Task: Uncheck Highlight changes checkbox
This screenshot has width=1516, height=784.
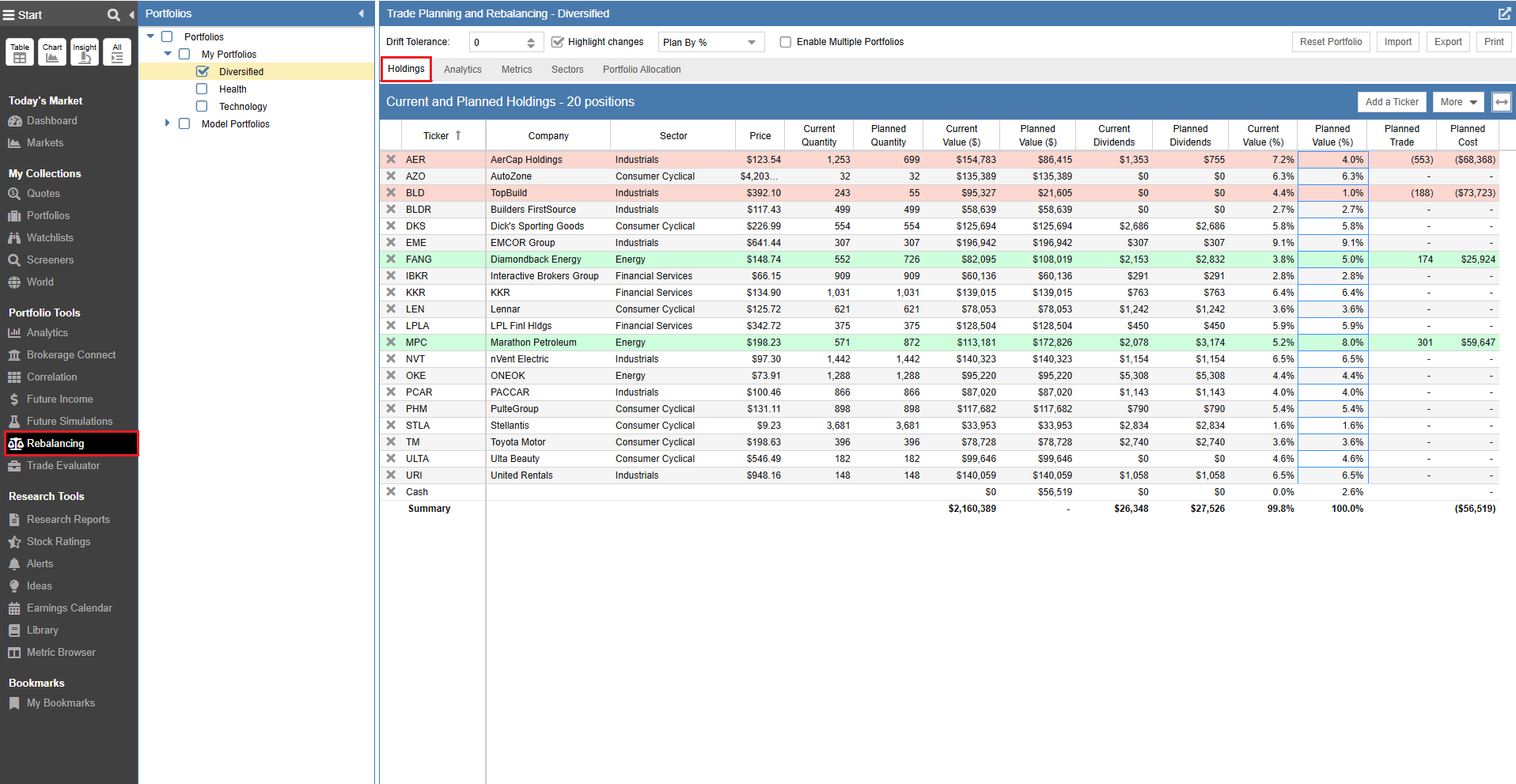Action: tap(558, 42)
